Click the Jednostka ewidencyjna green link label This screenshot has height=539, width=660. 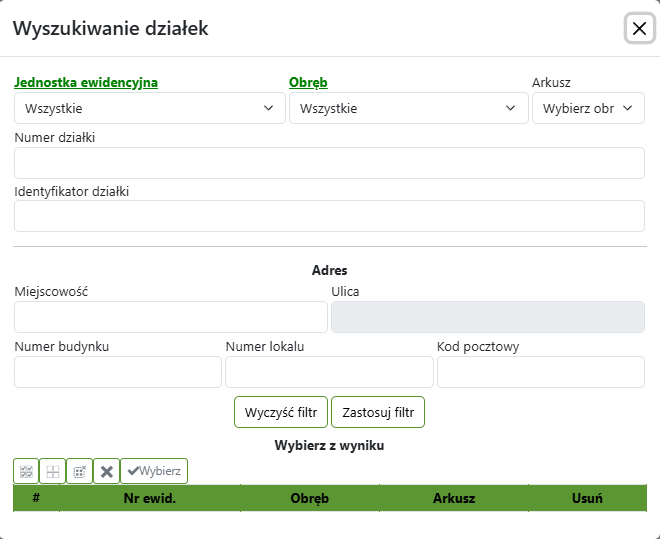86,83
